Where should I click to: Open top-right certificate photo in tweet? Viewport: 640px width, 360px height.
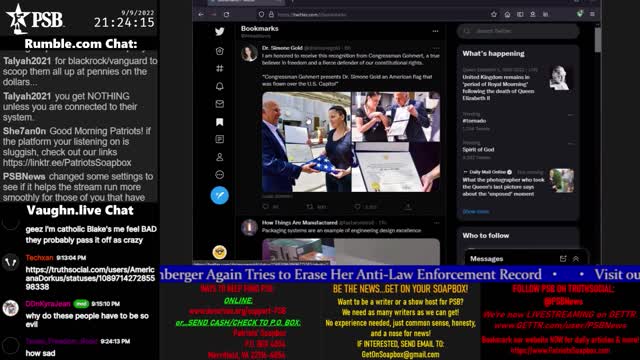(396, 116)
